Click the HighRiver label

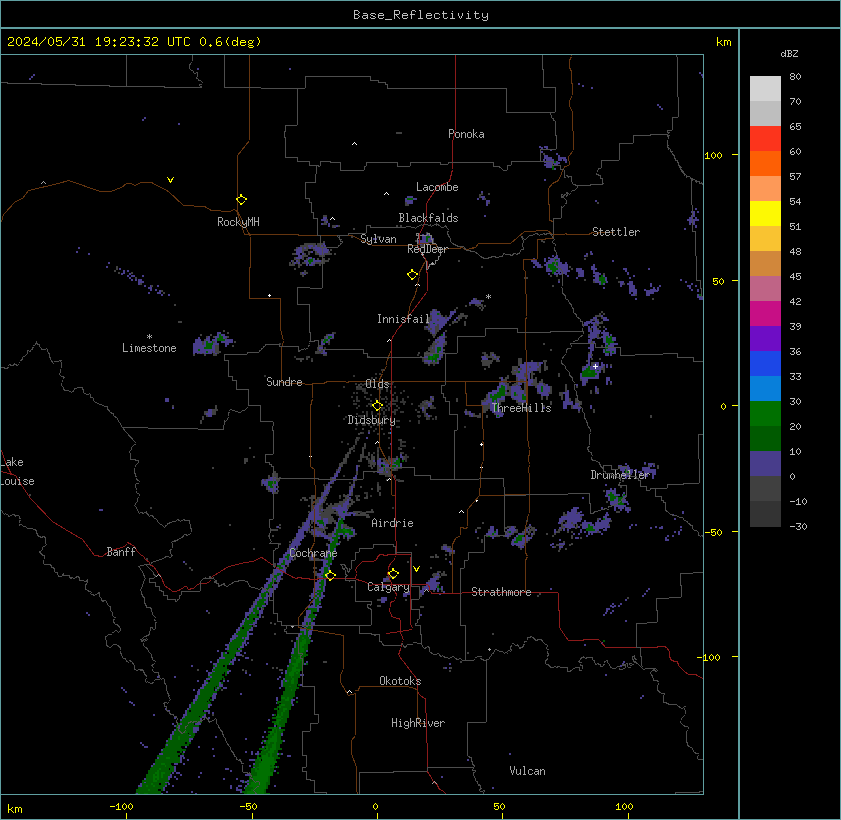tap(418, 723)
